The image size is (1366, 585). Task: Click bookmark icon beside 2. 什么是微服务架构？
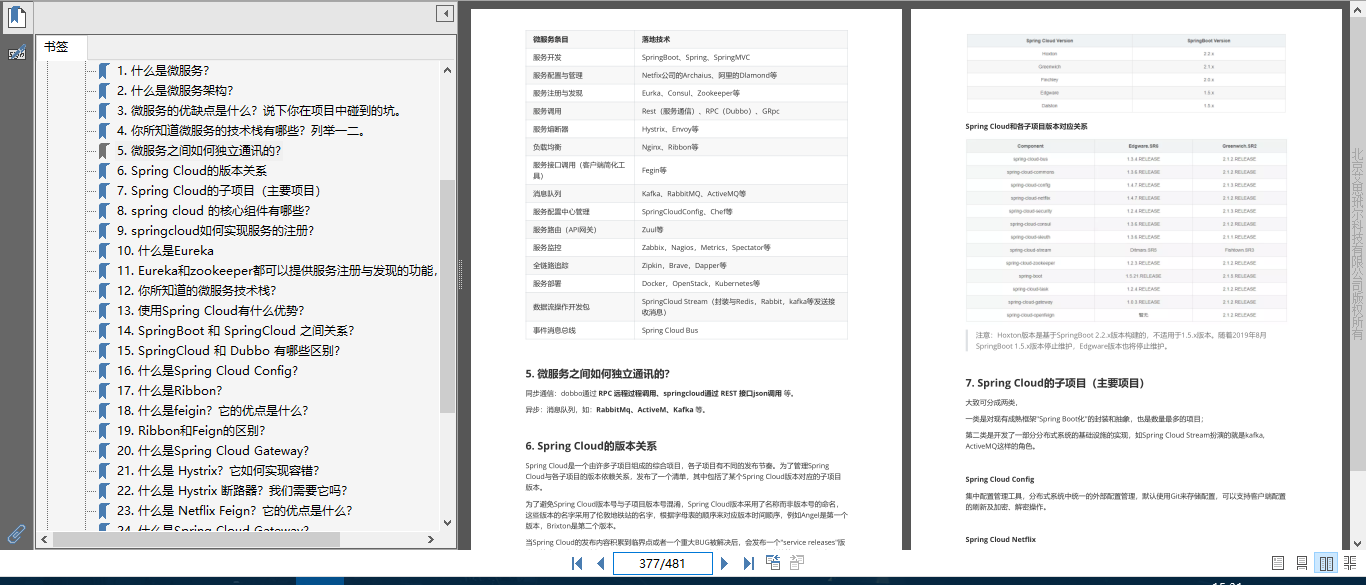tap(103, 91)
